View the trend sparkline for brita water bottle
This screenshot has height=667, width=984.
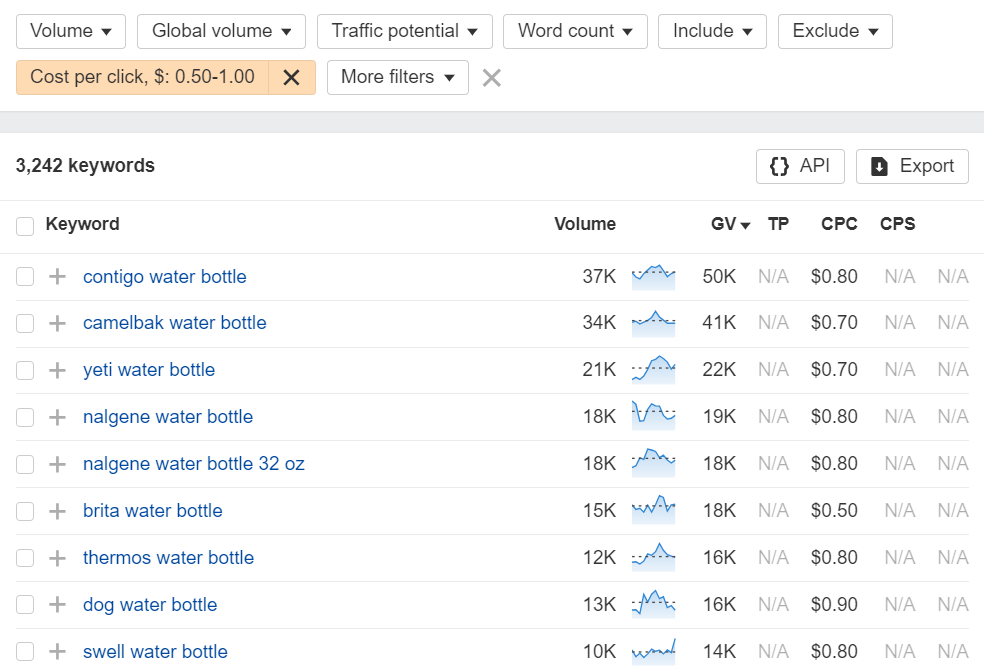(653, 510)
